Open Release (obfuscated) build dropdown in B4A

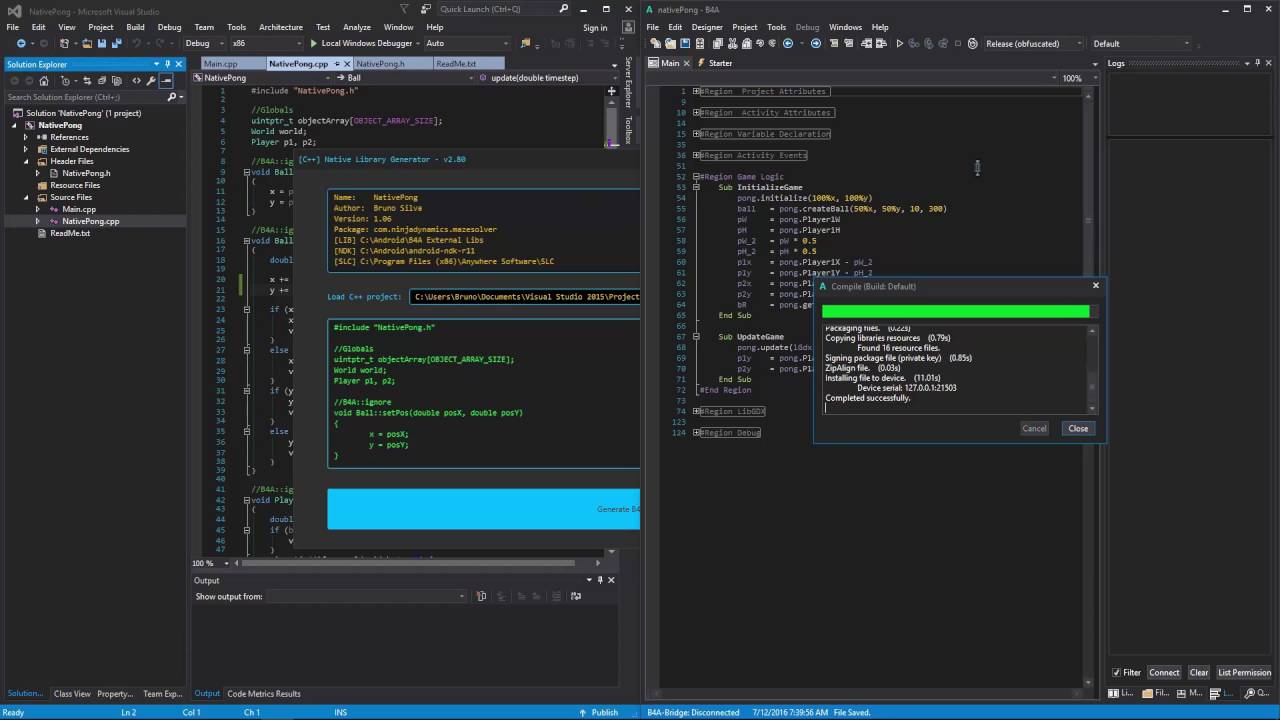[1034, 43]
